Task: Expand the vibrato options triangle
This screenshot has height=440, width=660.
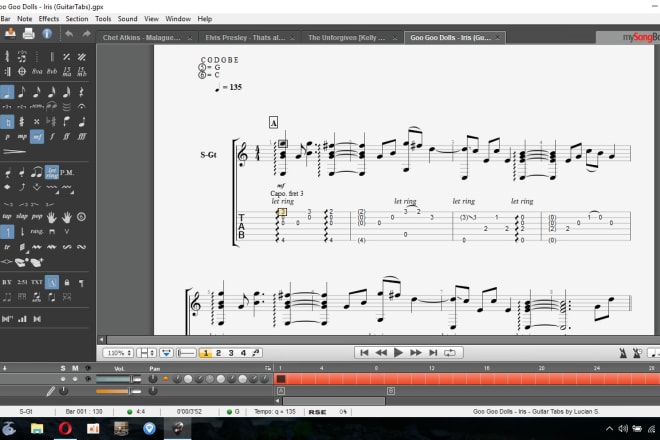Action: click(58, 193)
